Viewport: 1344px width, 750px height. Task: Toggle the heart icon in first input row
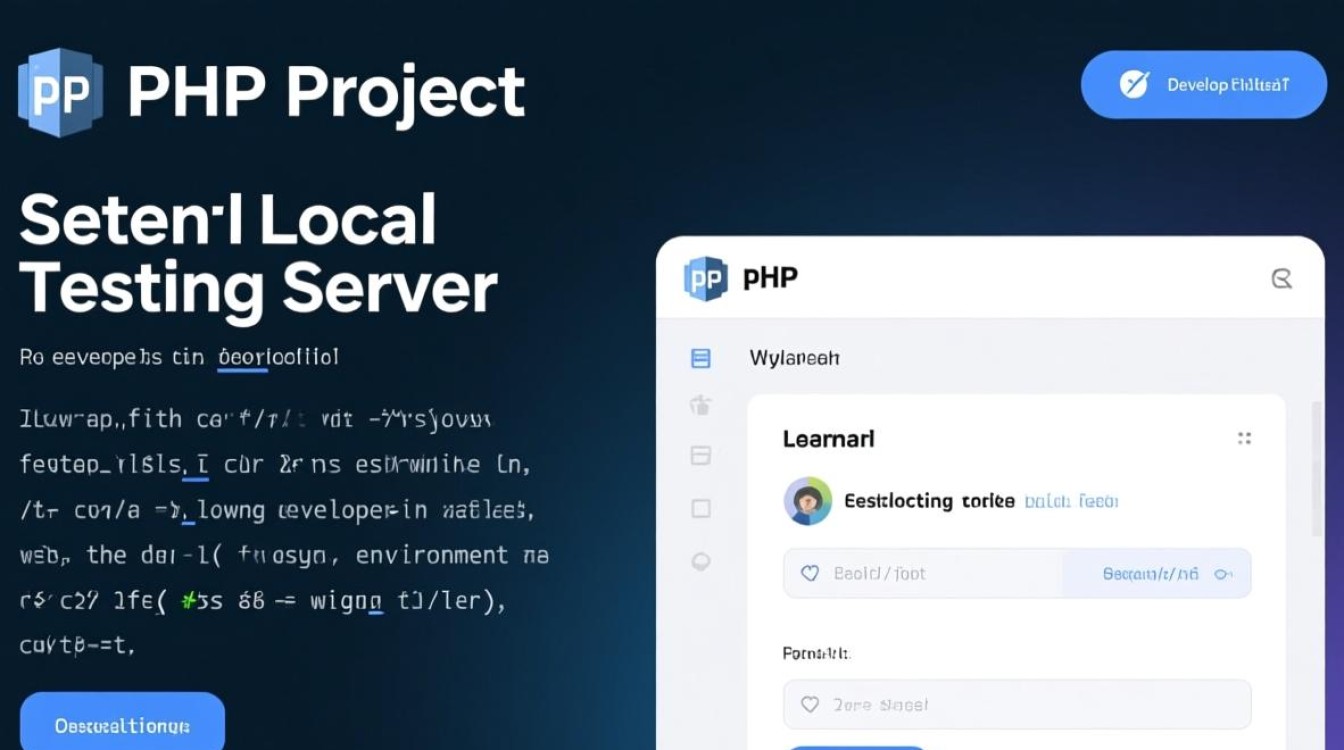pyautogui.click(x=810, y=573)
